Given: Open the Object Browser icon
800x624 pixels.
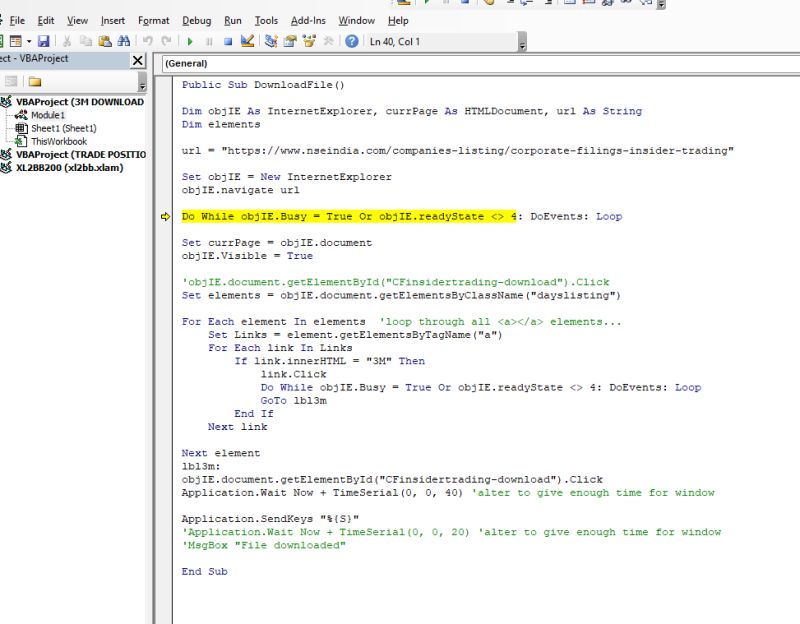Looking at the screenshot, I should [x=308, y=41].
